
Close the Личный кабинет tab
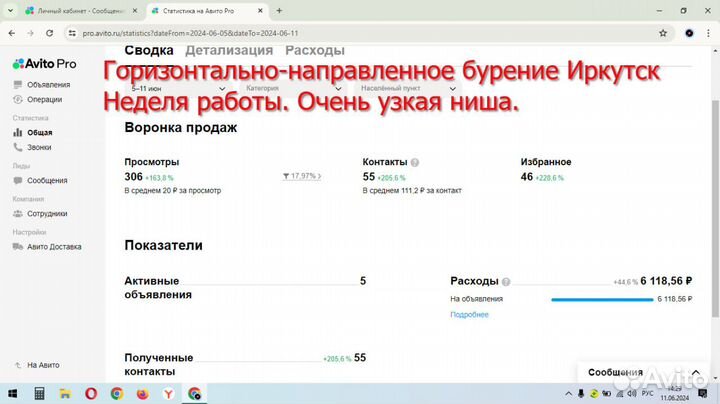click(x=135, y=11)
